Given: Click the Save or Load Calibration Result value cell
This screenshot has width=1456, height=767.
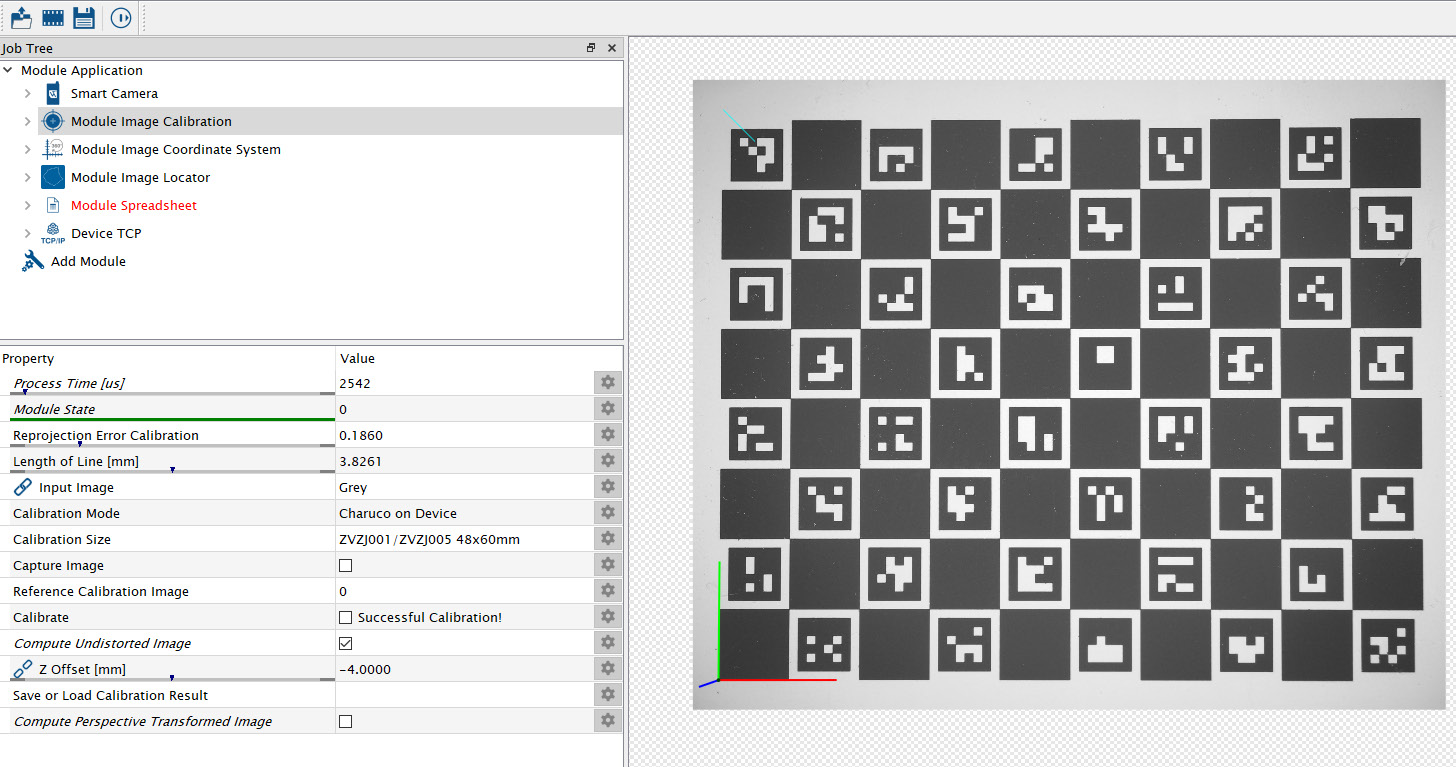Looking at the screenshot, I should click(465, 695).
